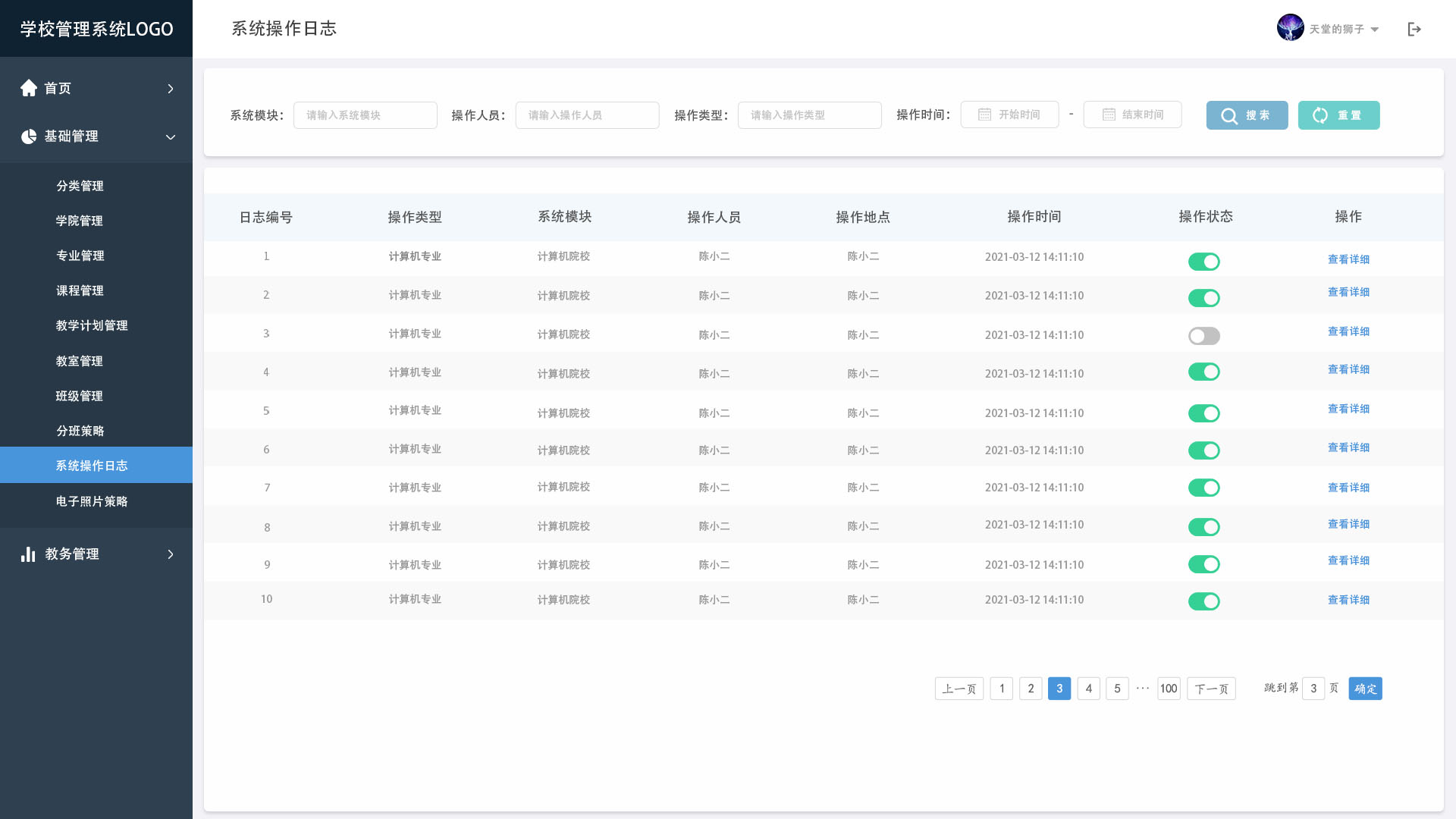This screenshot has height=819, width=1456.
Task: Click 查看详细 for log 1
Action: (x=1348, y=259)
